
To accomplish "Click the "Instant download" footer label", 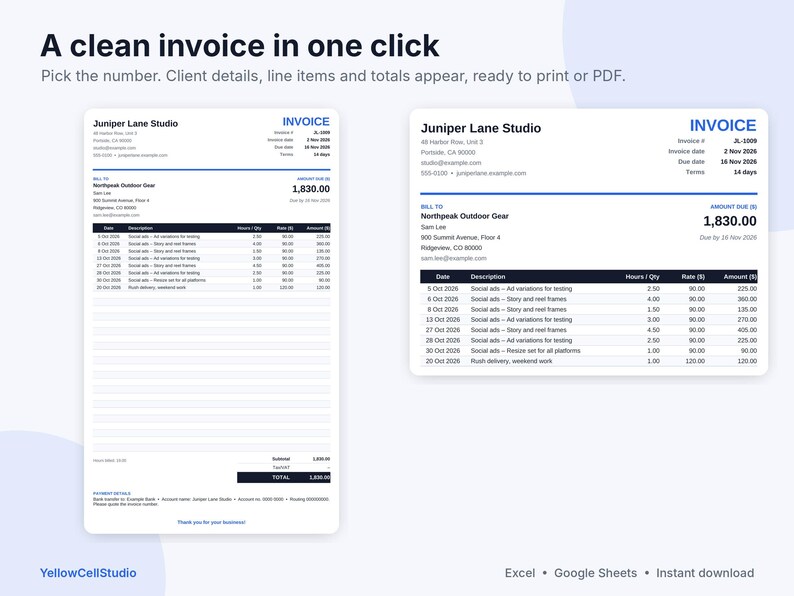I will 705,573.
